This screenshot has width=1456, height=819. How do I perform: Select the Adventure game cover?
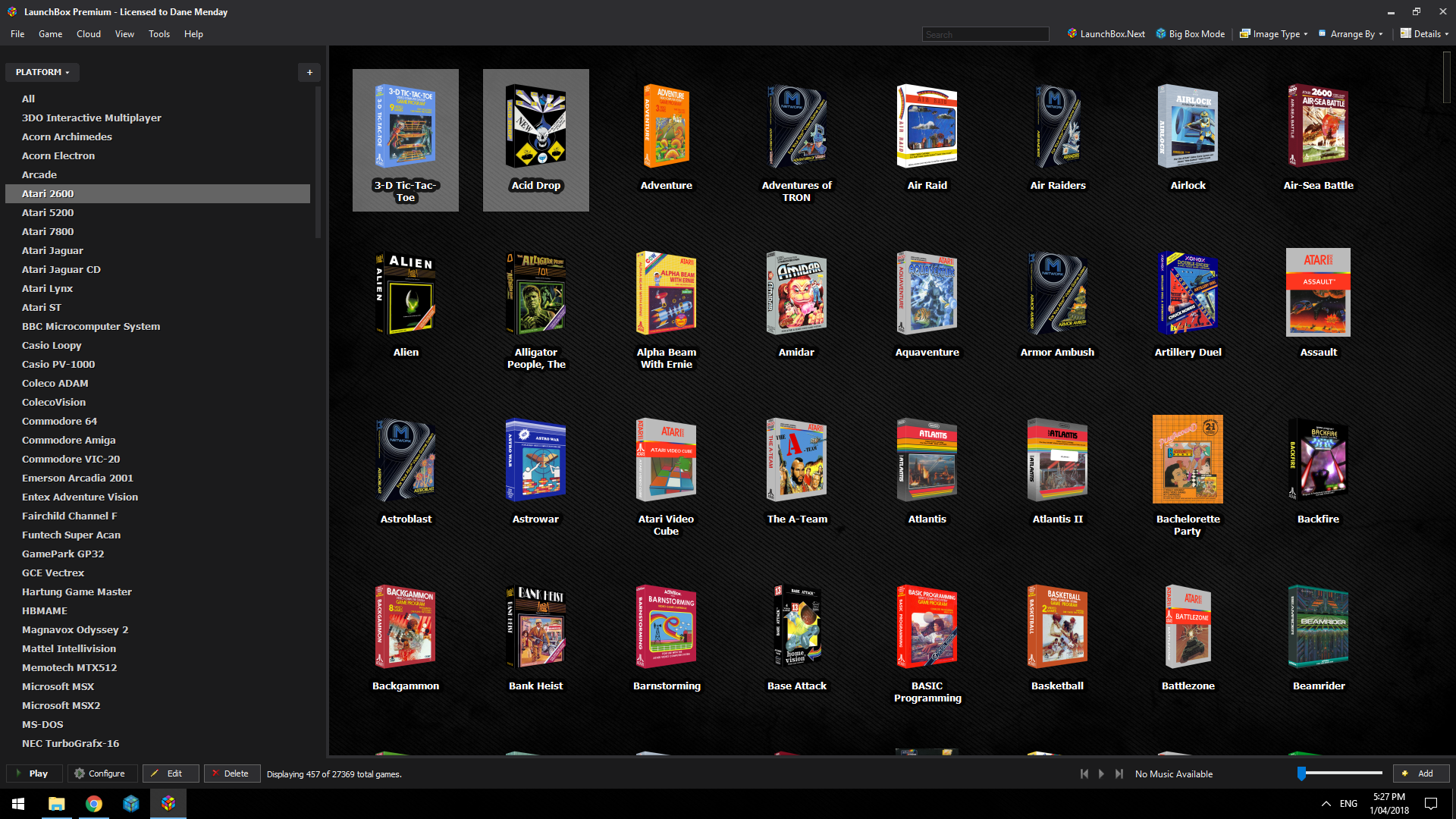667,127
